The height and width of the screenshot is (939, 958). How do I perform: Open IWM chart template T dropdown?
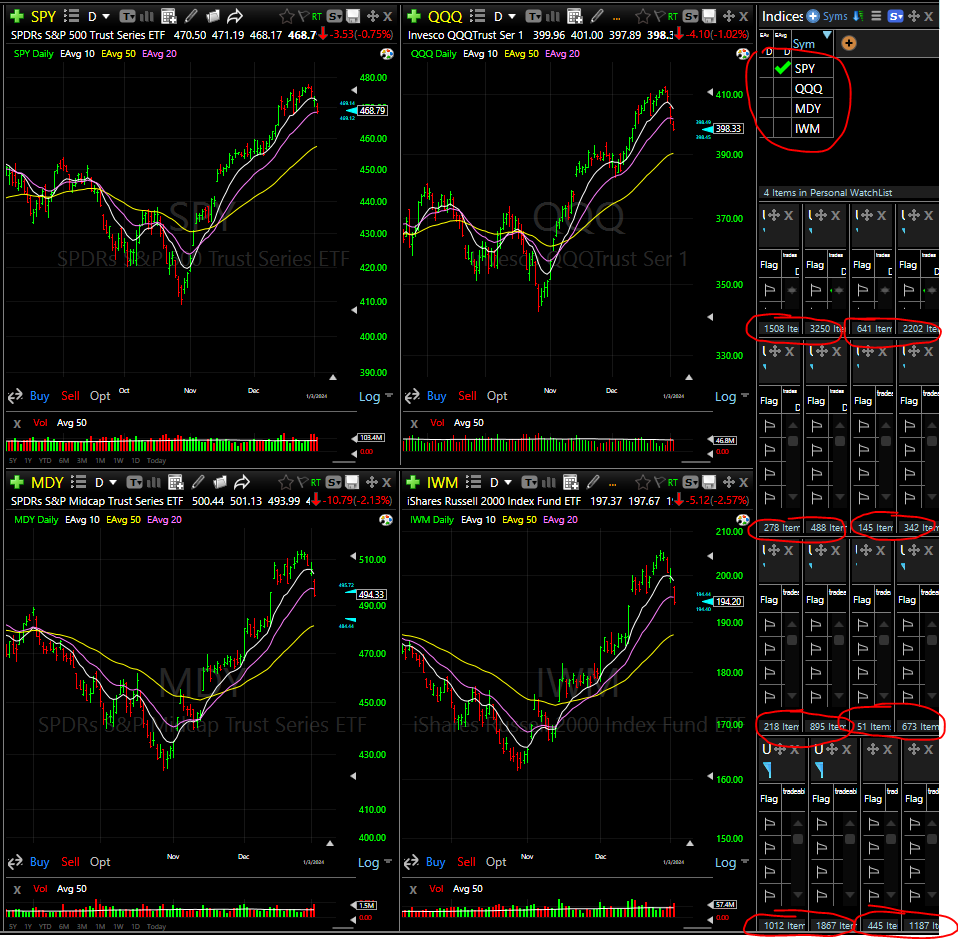coord(530,483)
